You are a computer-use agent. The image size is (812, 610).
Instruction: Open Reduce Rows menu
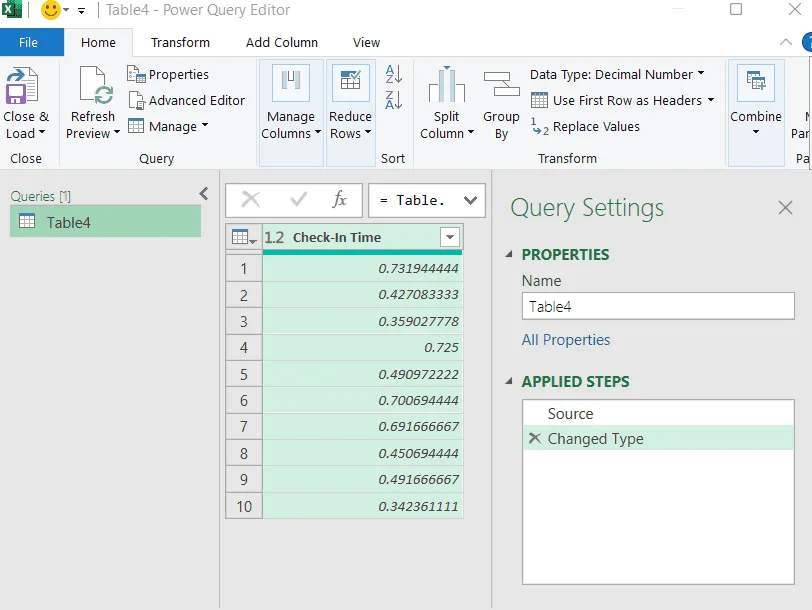(351, 113)
